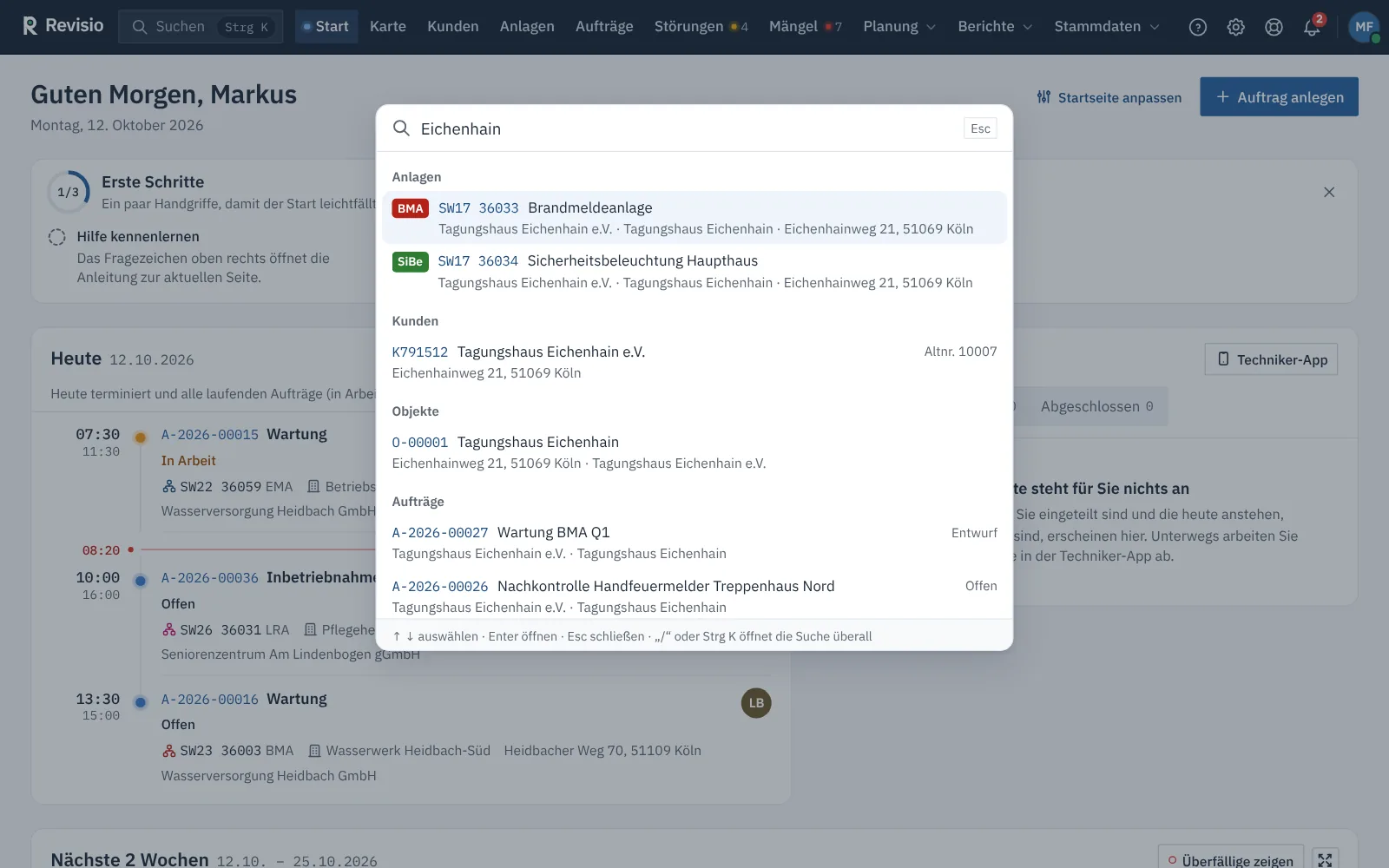
Task: Click the BMA badge of Brandmeldeanlage
Action: 410,208
